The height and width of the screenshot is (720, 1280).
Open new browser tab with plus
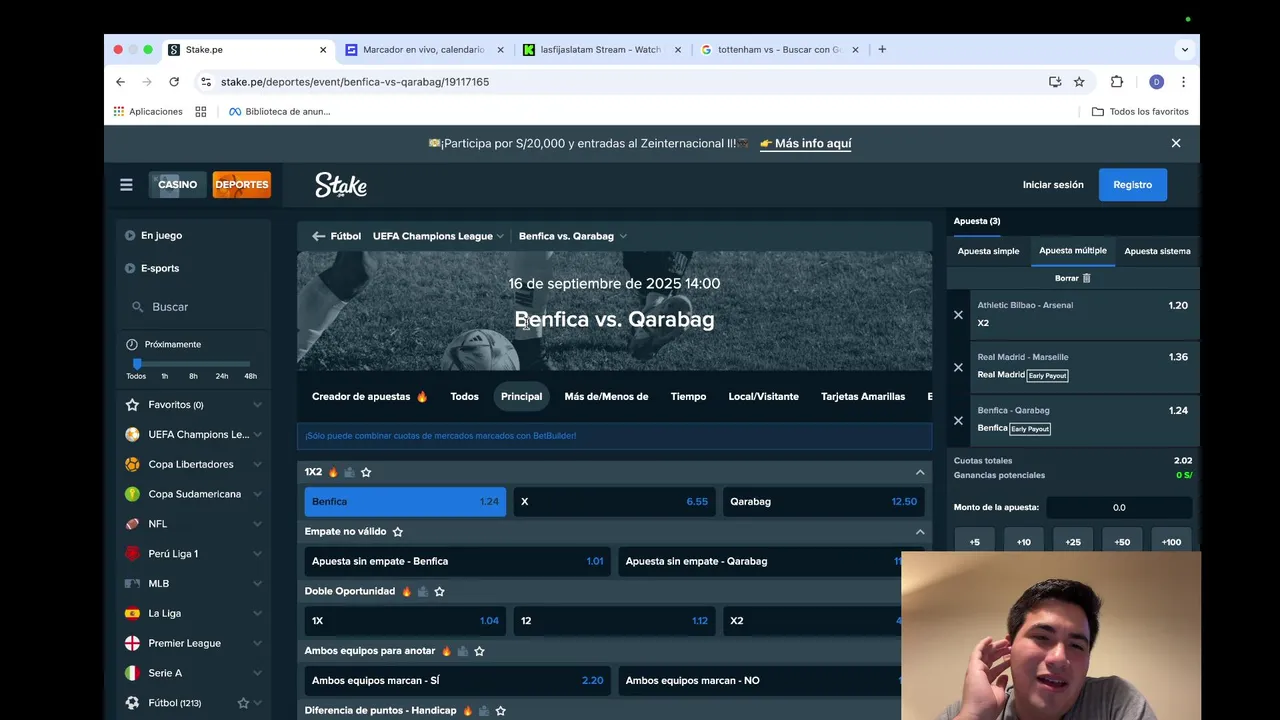point(882,49)
